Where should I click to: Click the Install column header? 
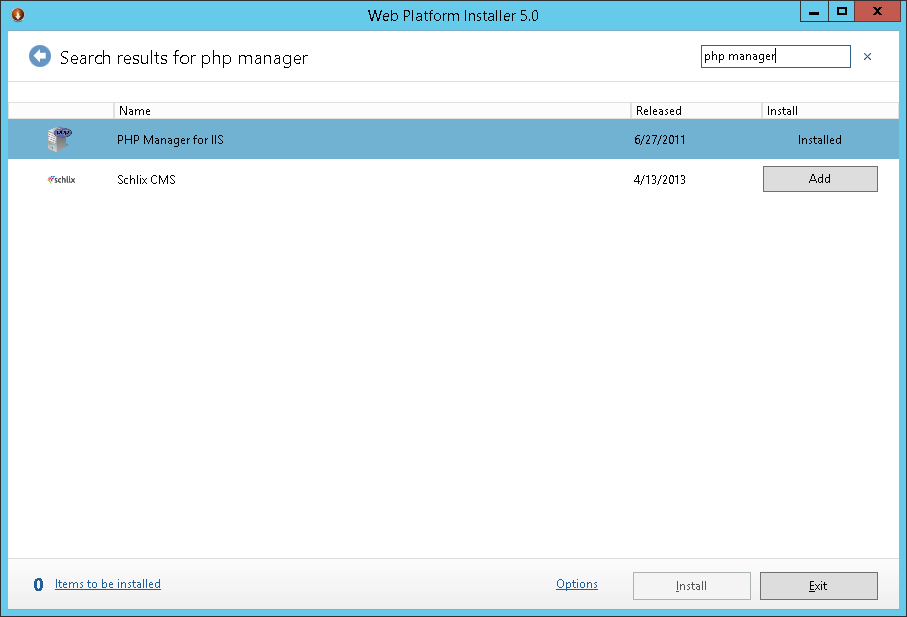click(830, 110)
